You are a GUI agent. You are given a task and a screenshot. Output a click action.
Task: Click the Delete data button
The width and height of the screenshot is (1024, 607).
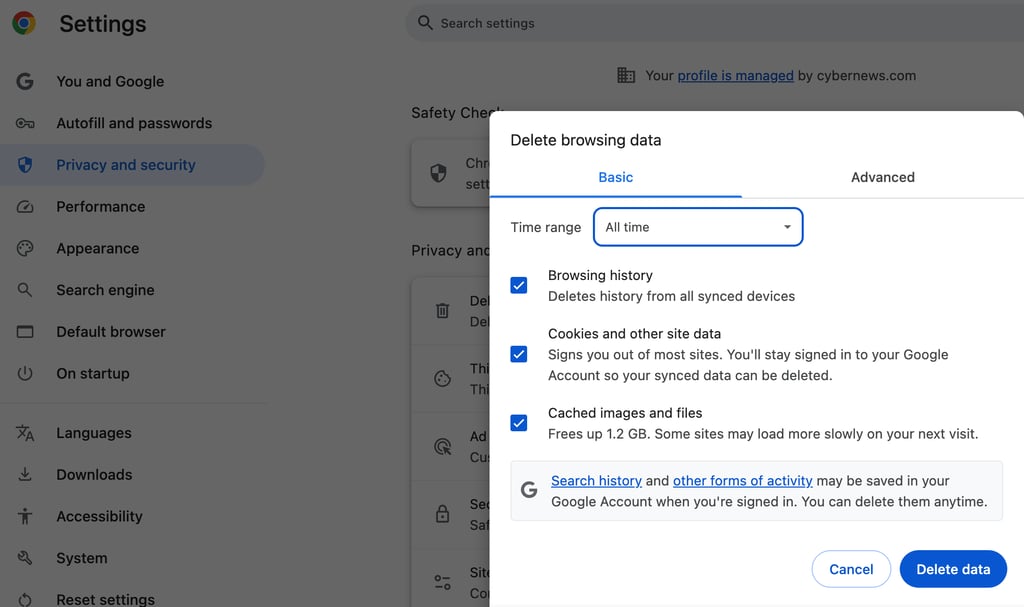(953, 569)
